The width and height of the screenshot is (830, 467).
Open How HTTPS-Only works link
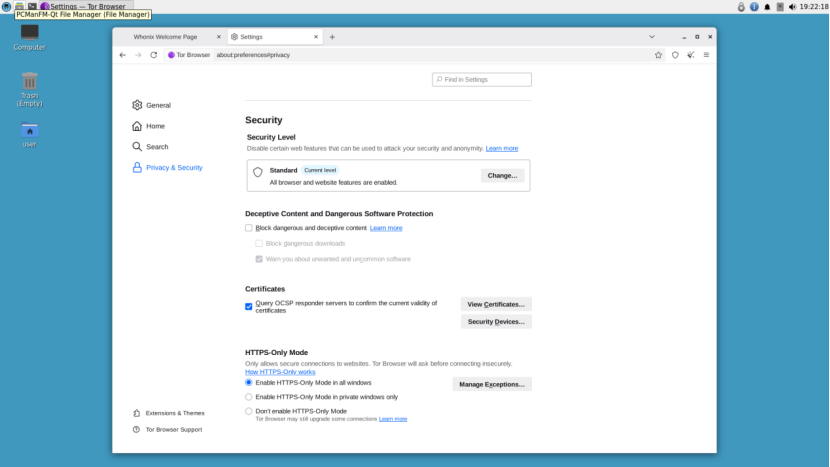coord(280,372)
